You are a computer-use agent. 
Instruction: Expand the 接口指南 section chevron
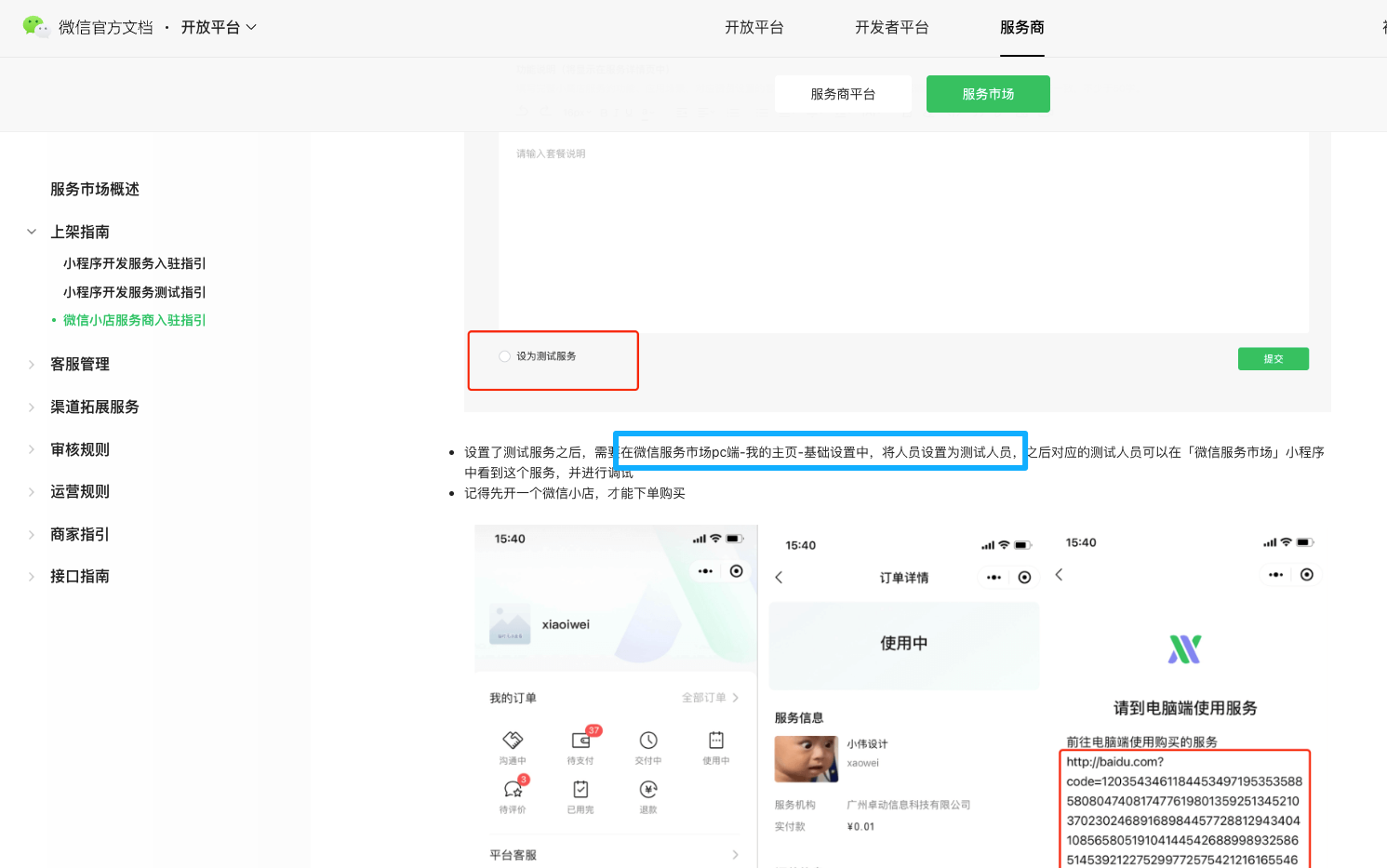pos(32,577)
